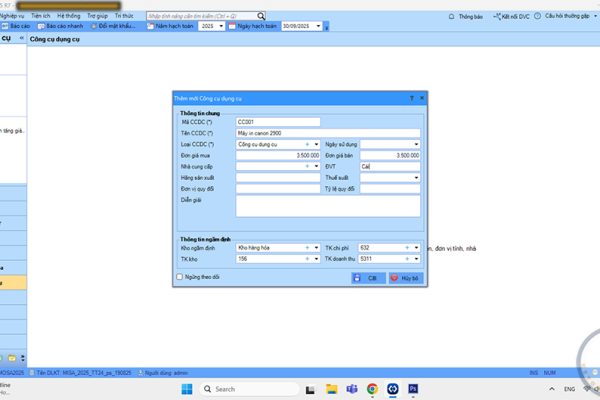Click the plus icon to add a Nhà cung cấp
Viewport: 600px width, 400px height.
point(307,167)
